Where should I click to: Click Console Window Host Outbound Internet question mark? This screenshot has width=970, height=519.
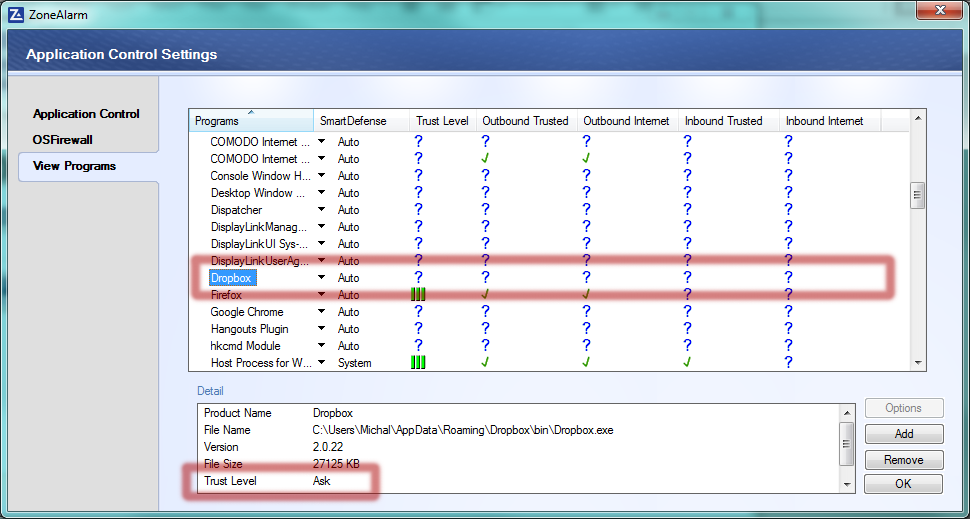click(586, 176)
